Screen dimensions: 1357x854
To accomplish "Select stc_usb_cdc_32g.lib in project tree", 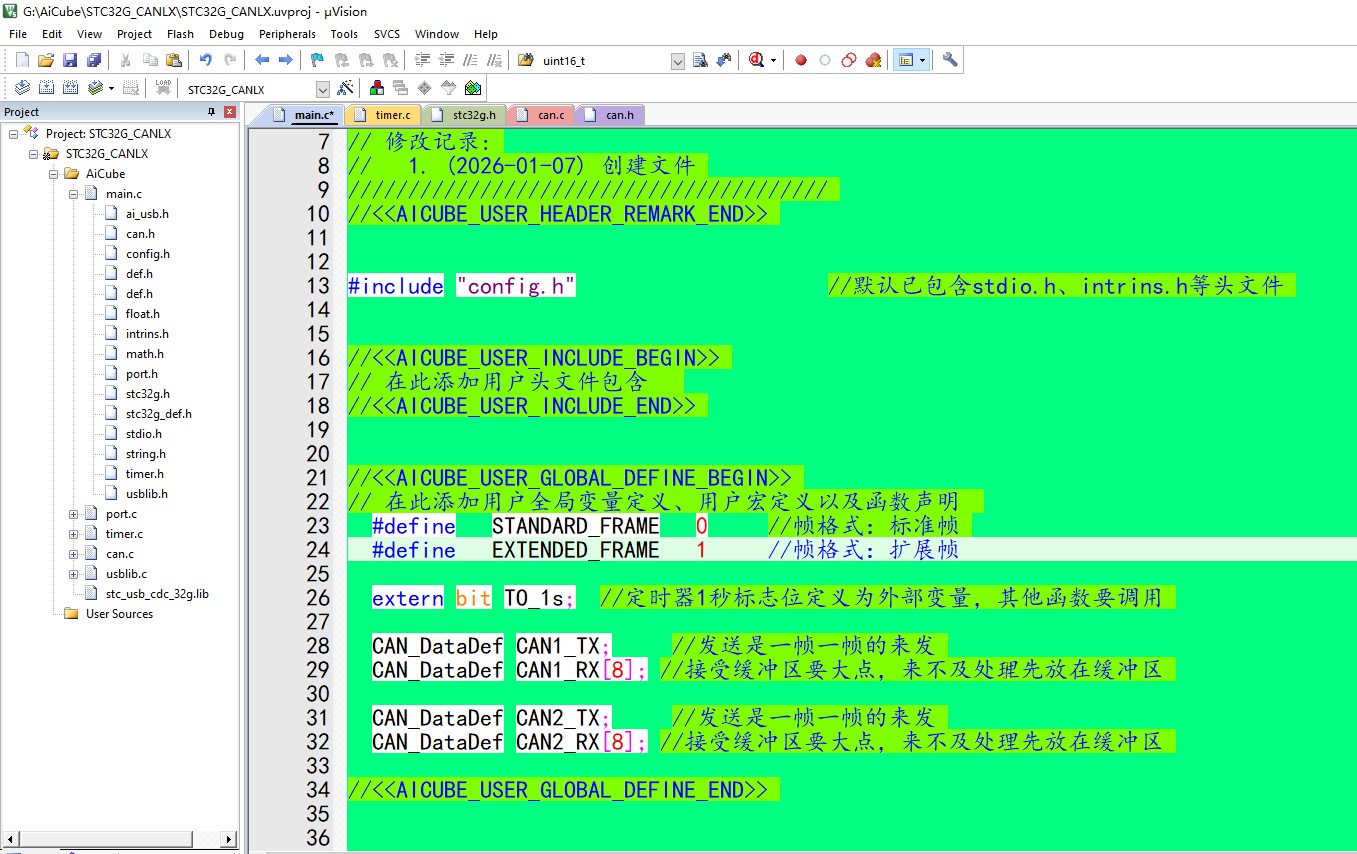I will point(157,594).
